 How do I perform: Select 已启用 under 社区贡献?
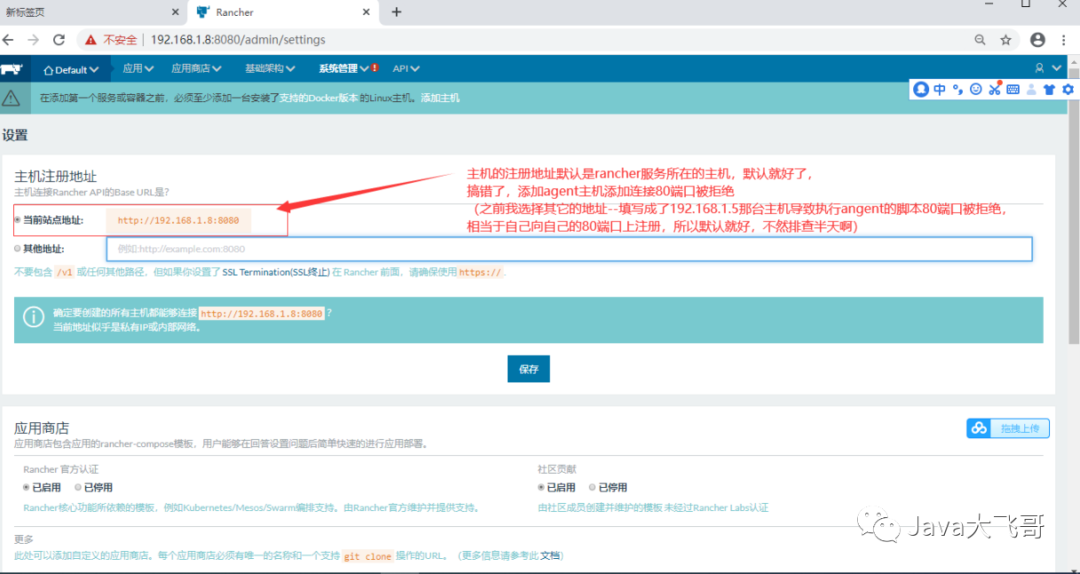(541, 487)
